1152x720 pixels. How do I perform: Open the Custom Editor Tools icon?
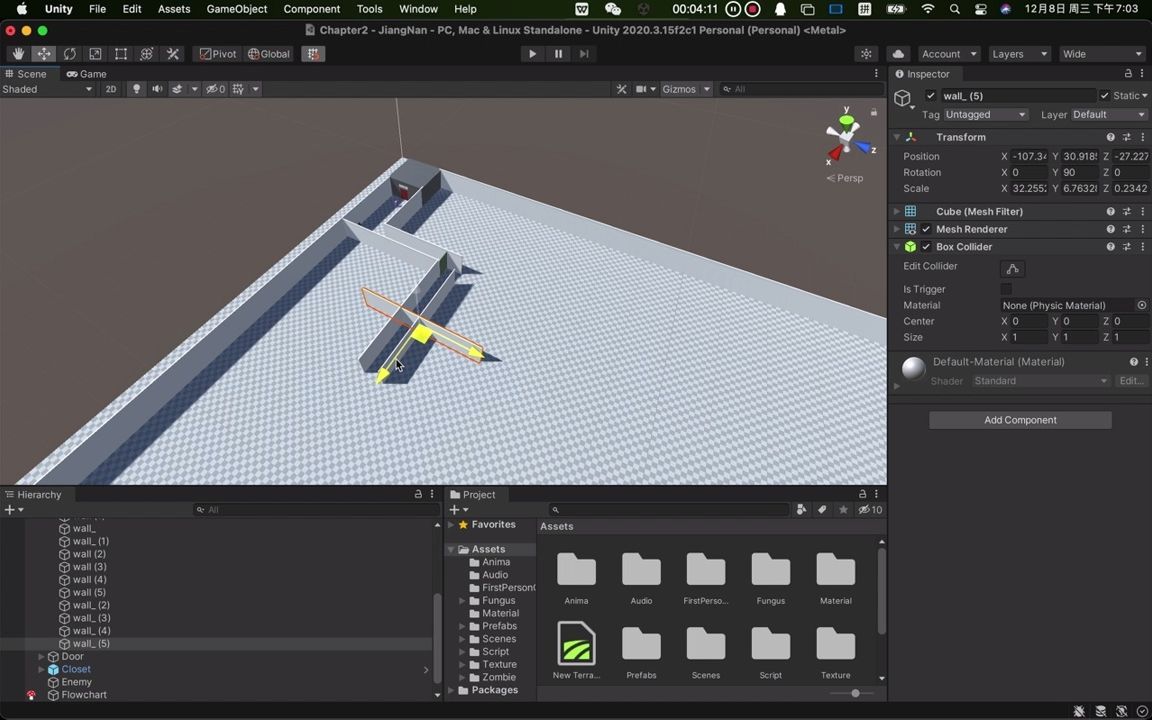(172, 53)
